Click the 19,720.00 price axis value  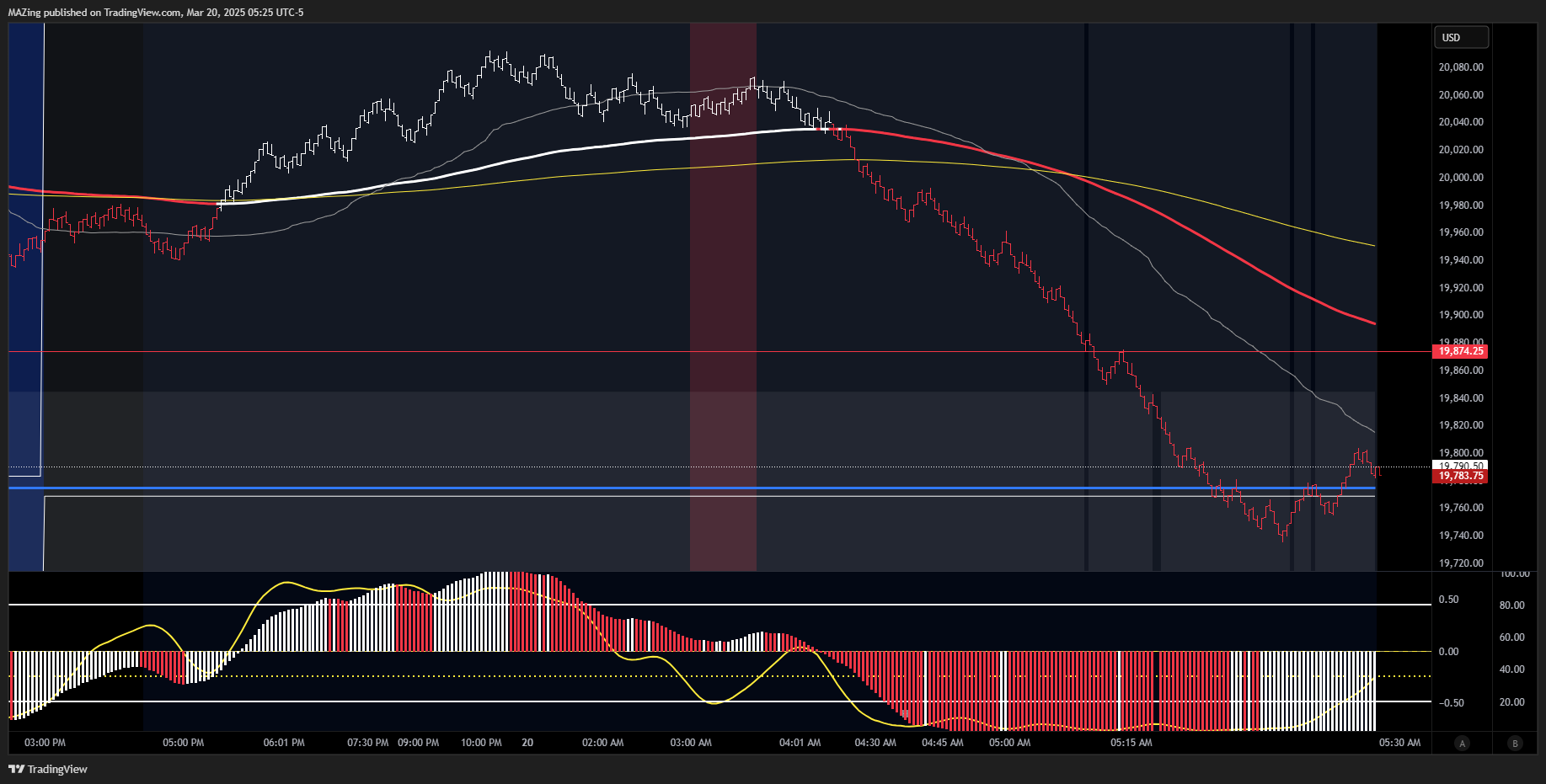(x=1461, y=563)
